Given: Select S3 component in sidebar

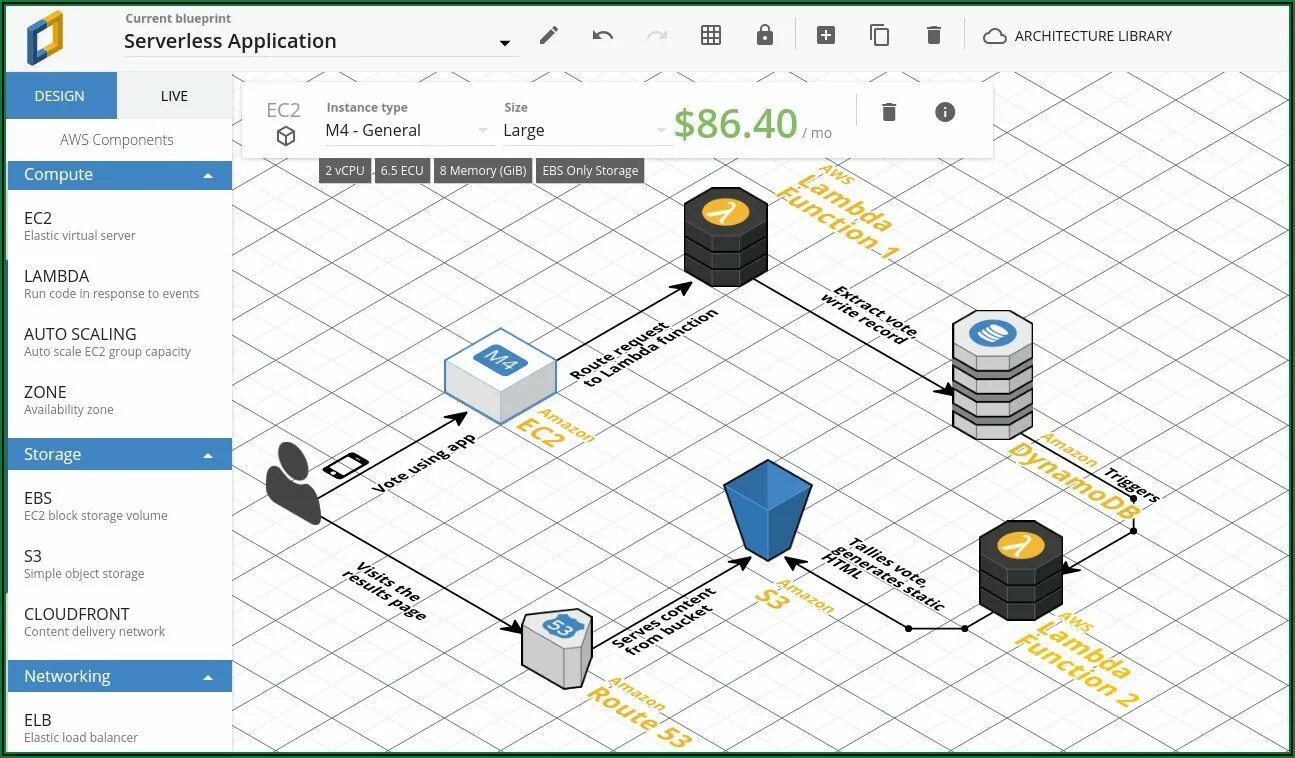Looking at the screenshot, I should pyautogui.click(x=120, y=564).
